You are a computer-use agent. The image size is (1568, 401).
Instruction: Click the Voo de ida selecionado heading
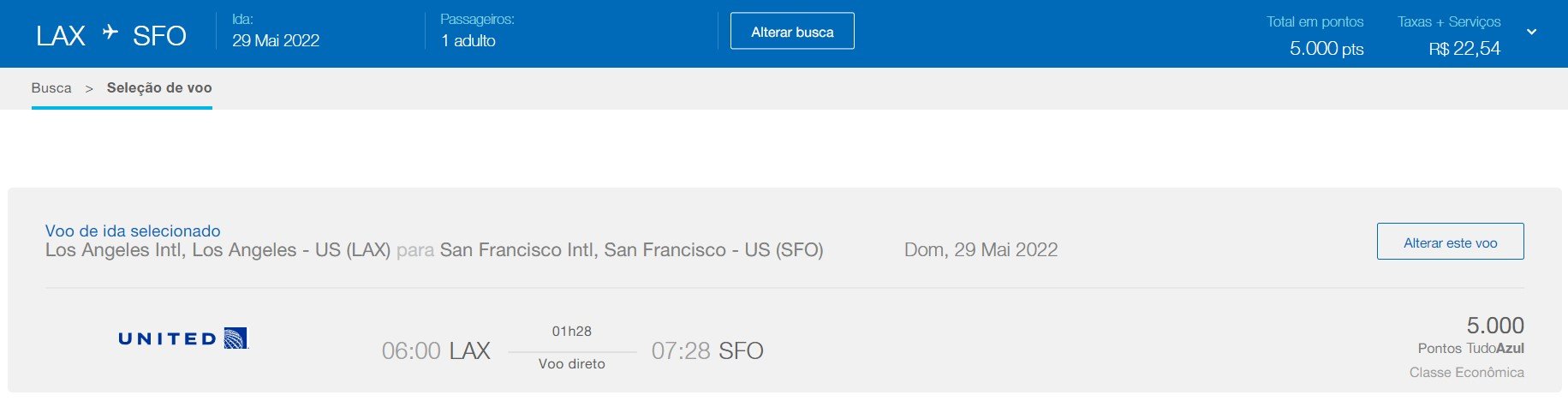tap(133, 230)
